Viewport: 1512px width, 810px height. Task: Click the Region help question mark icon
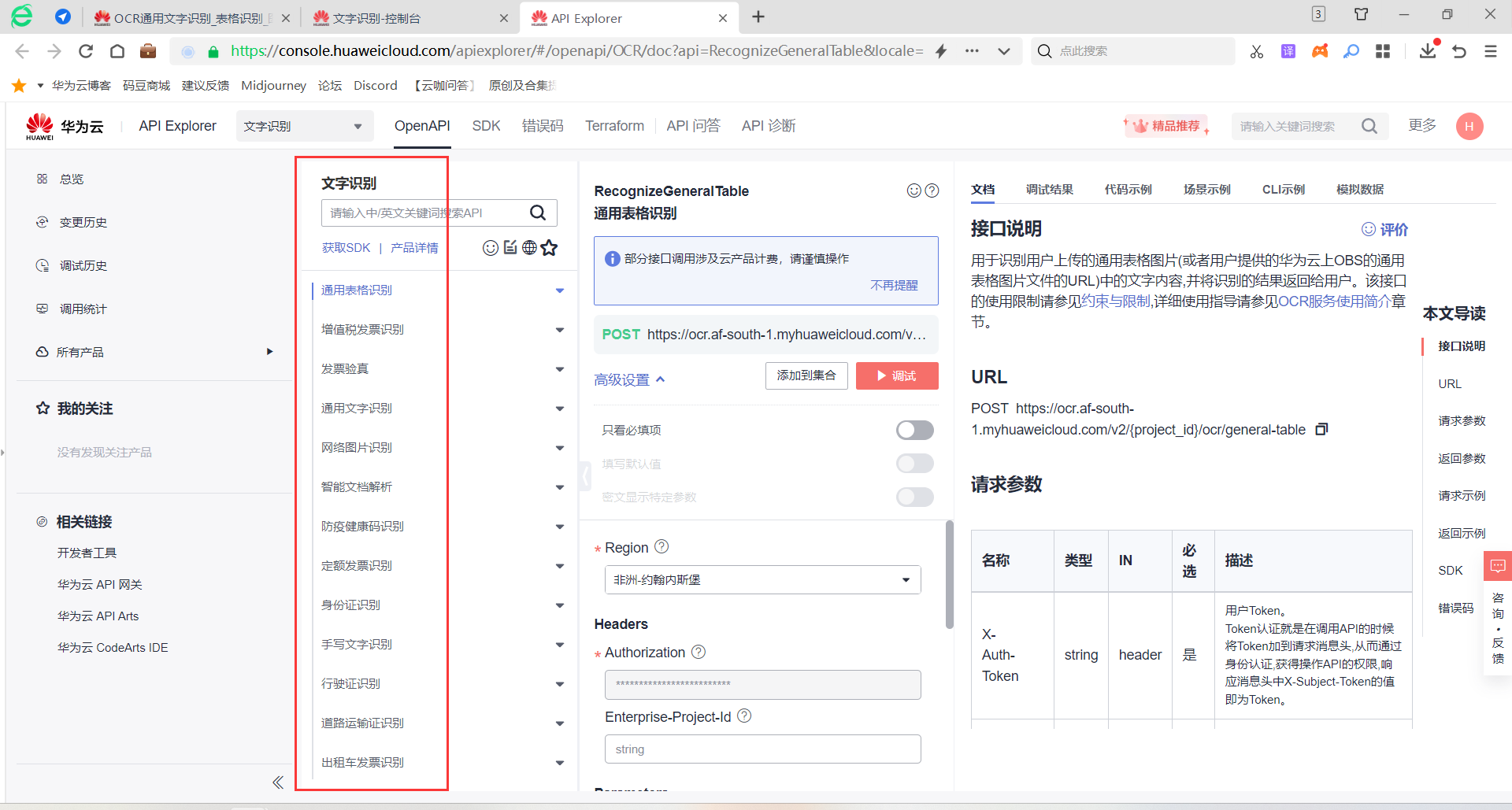click(661, 546)
